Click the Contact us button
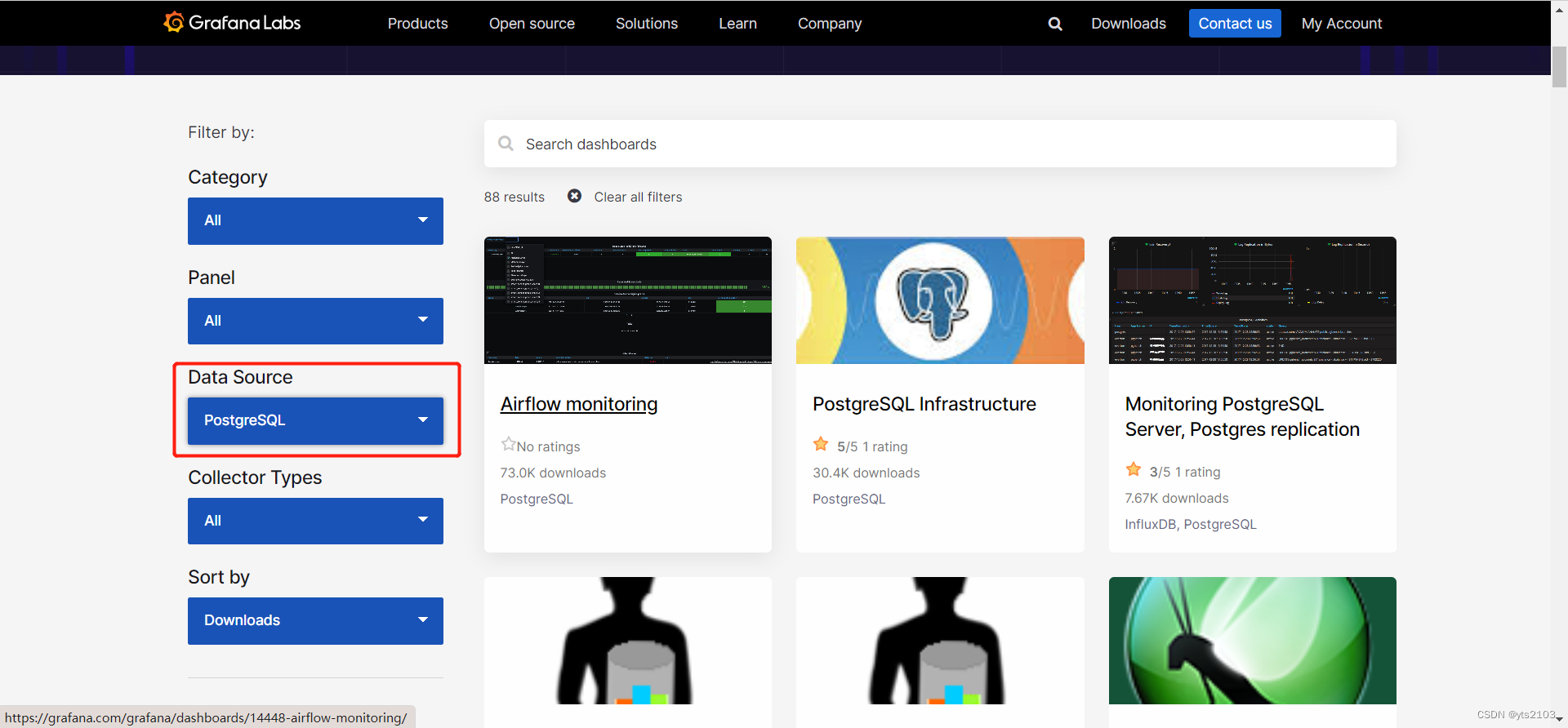 click(x=1235, y=24)
